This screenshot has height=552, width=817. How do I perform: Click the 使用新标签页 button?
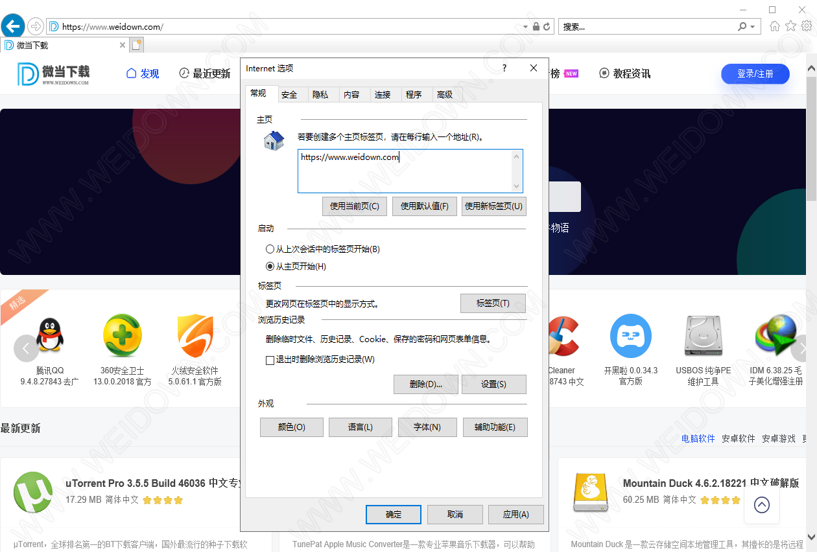tap(493, 206)
